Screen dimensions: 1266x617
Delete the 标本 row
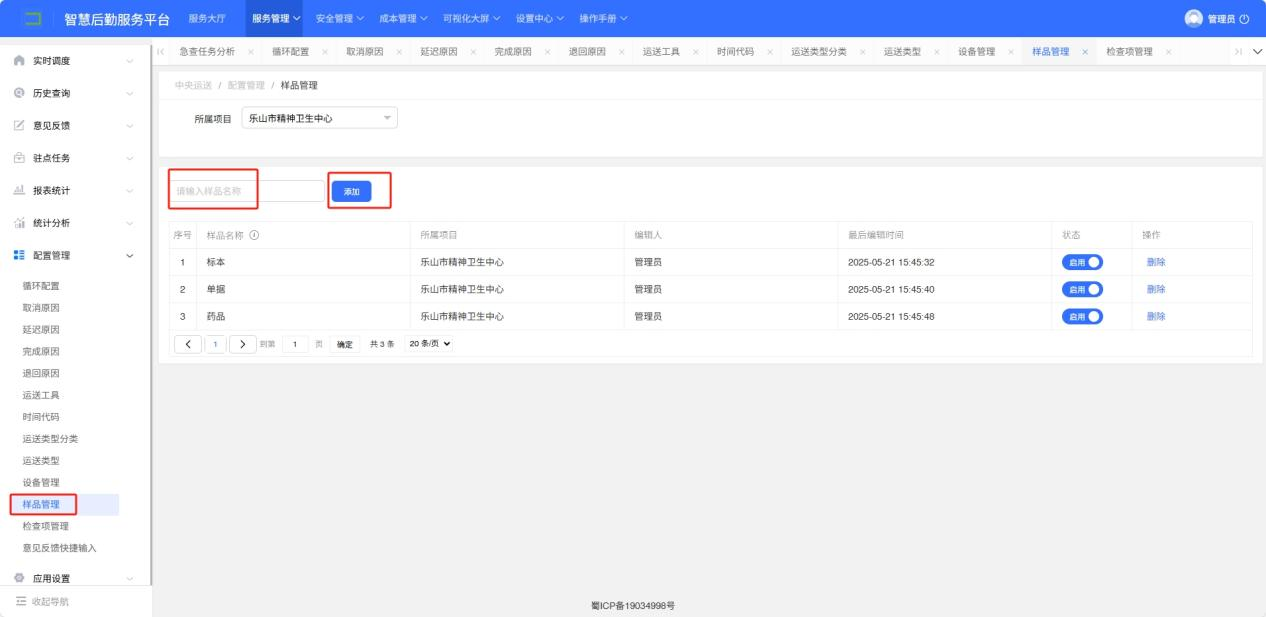click(x=1156, y=262)
